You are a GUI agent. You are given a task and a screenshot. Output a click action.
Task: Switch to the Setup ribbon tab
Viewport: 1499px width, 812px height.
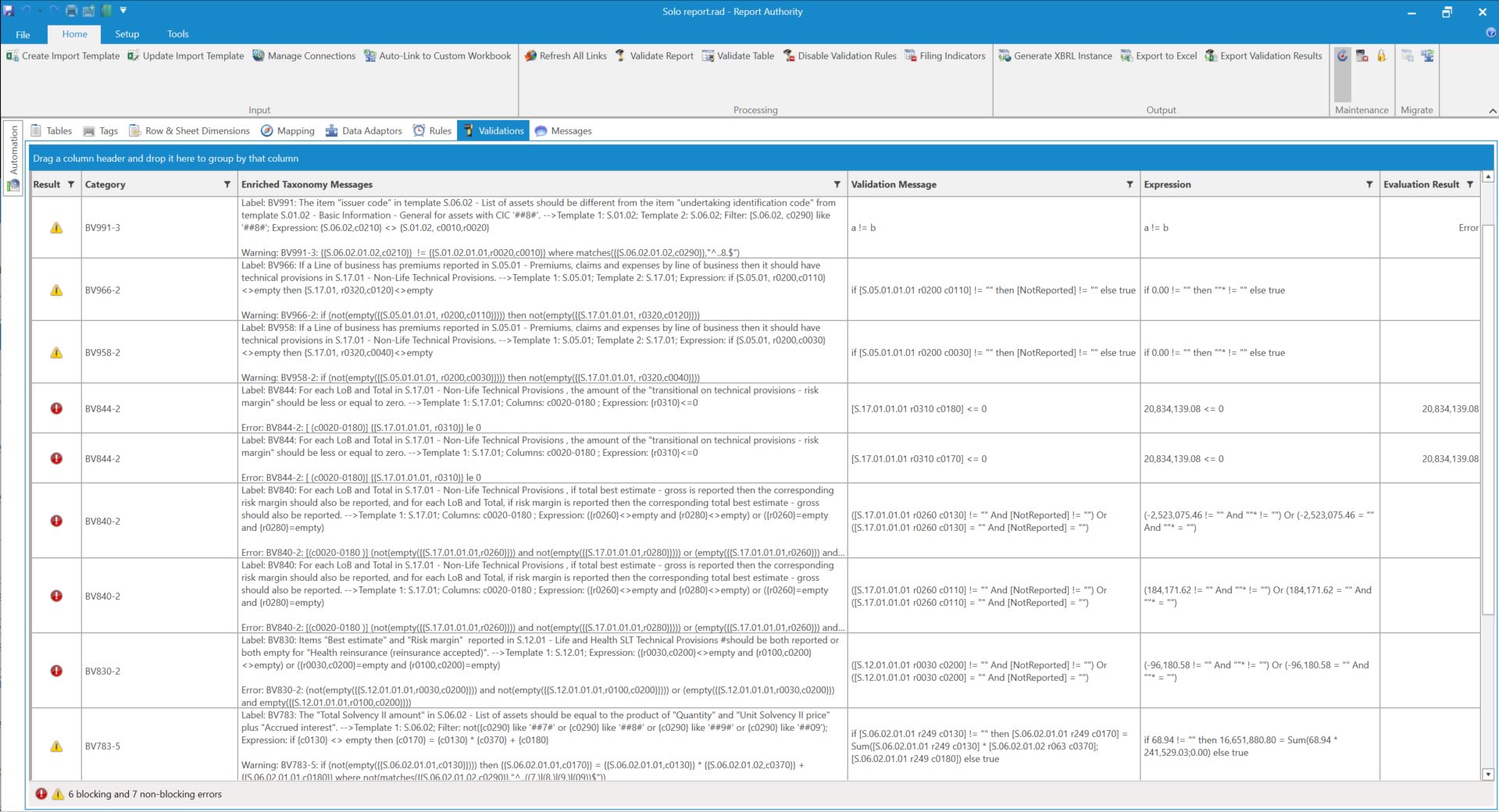[x=127, y=34]
